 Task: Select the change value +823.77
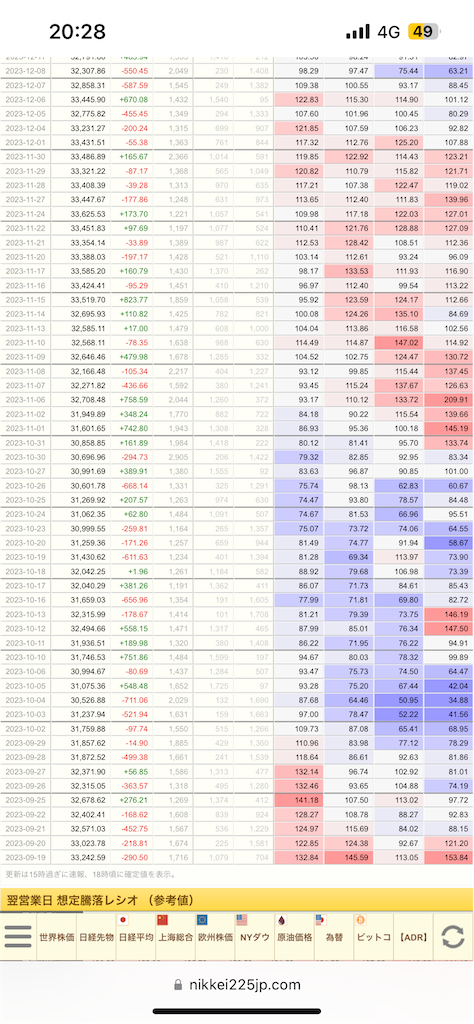coord(134,300)
